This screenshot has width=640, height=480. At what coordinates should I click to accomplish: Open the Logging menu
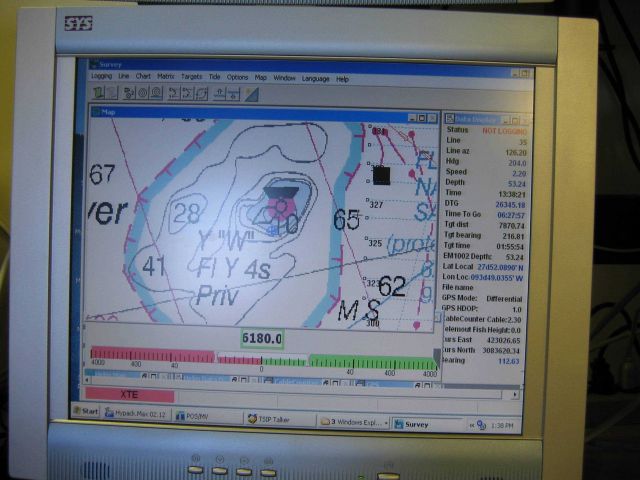point(101,76)
